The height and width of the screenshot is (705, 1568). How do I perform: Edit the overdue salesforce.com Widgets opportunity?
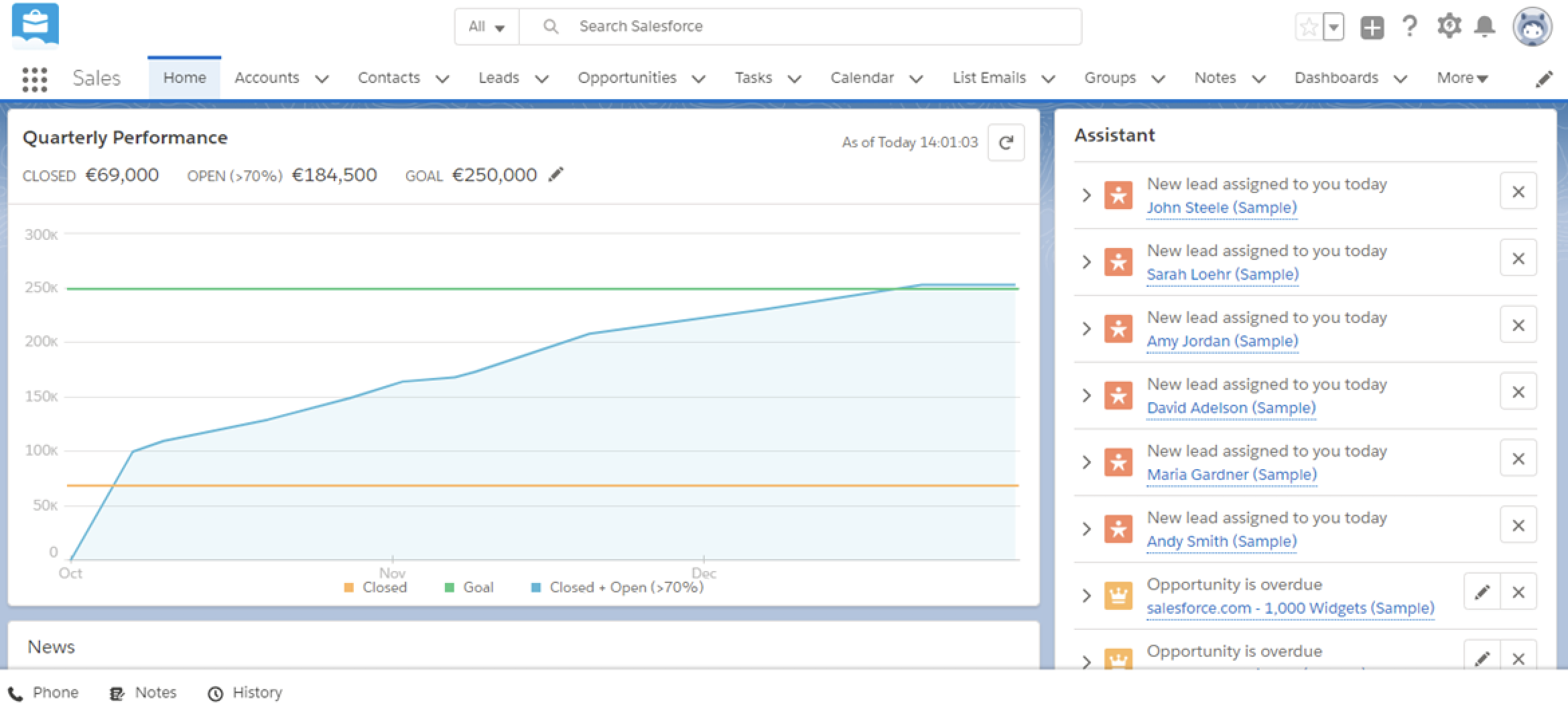1482,592
